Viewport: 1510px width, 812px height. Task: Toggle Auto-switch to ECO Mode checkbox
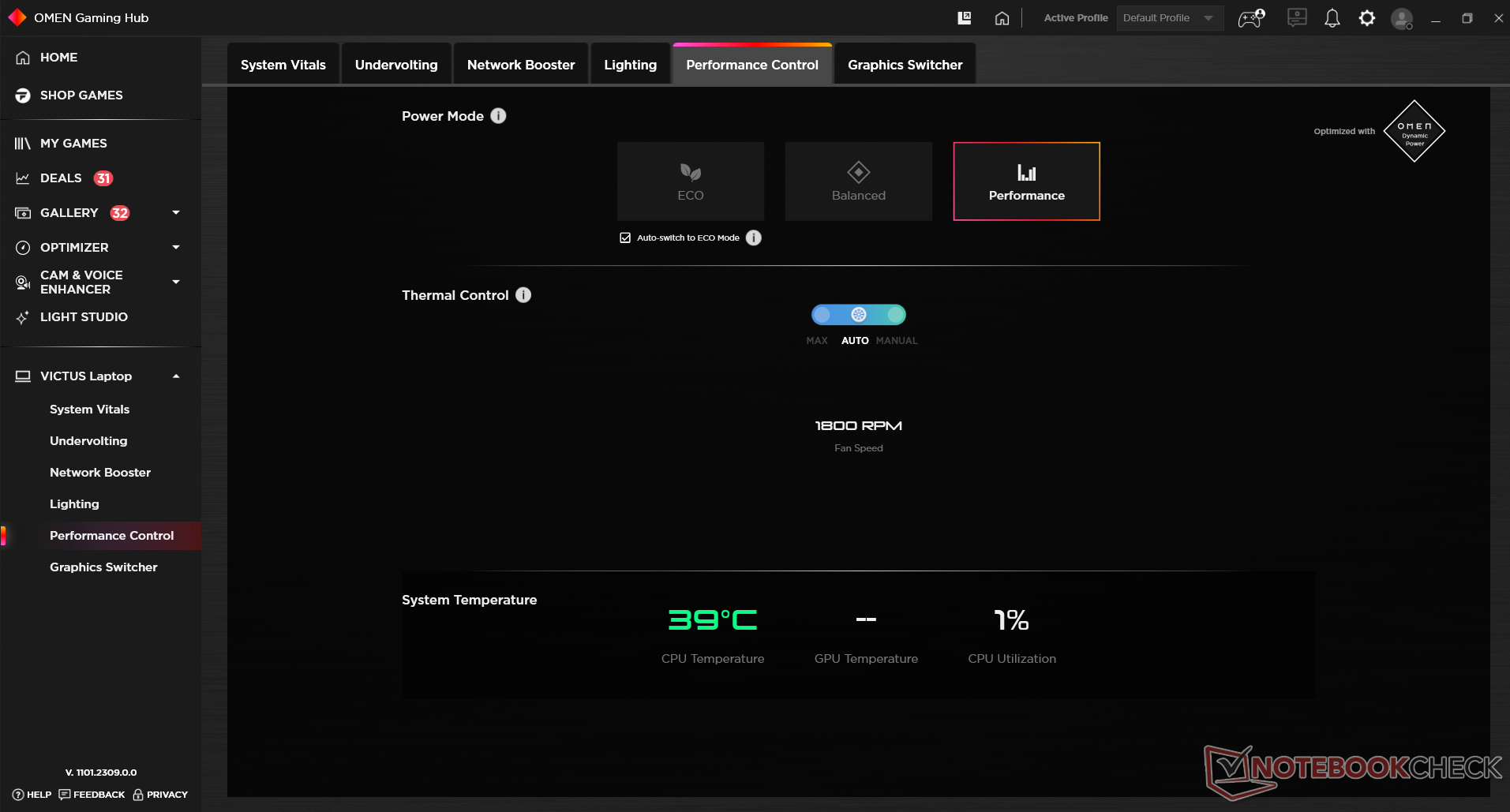(625, 238)
